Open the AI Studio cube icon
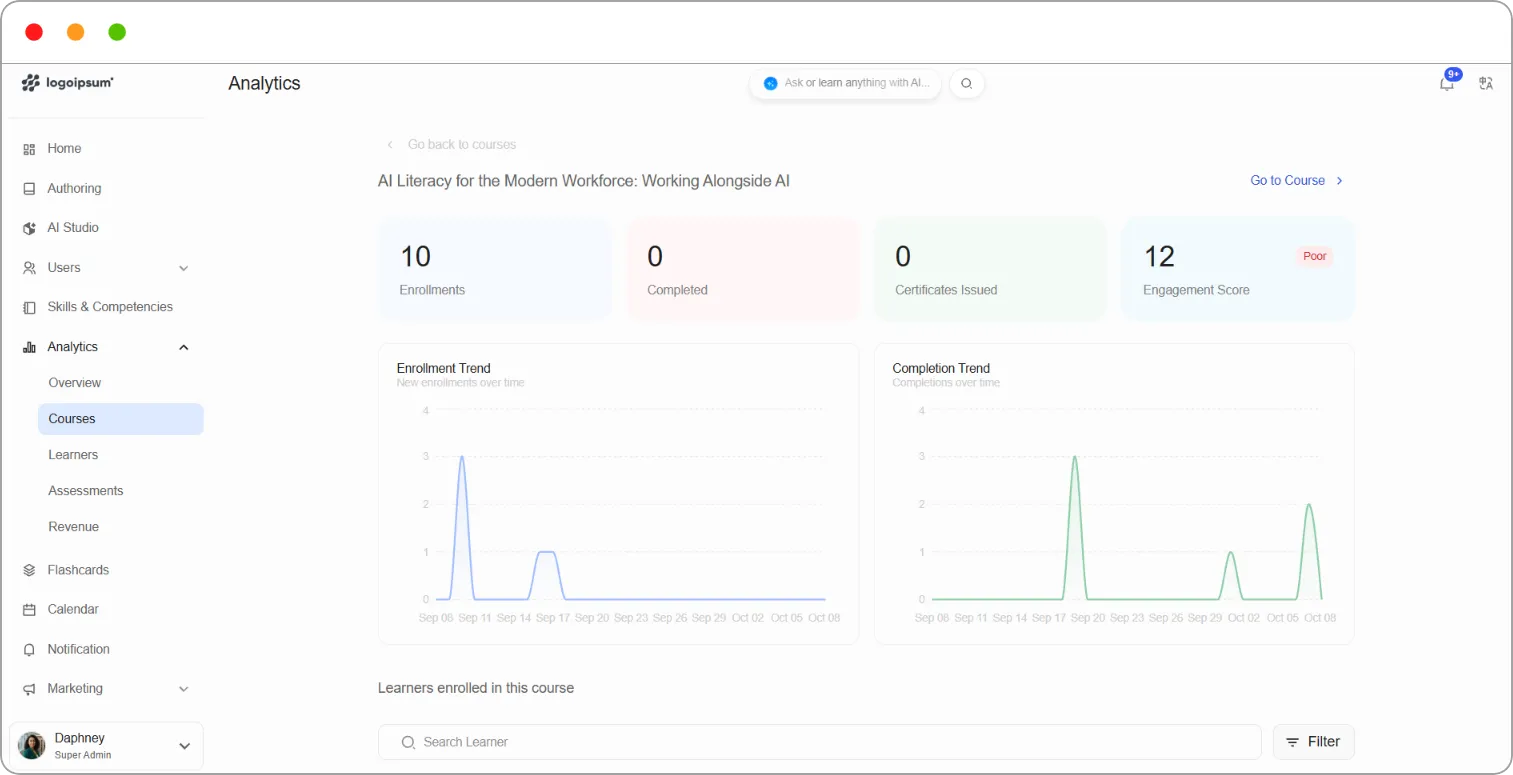1513x775 pixels. point(29,228)
